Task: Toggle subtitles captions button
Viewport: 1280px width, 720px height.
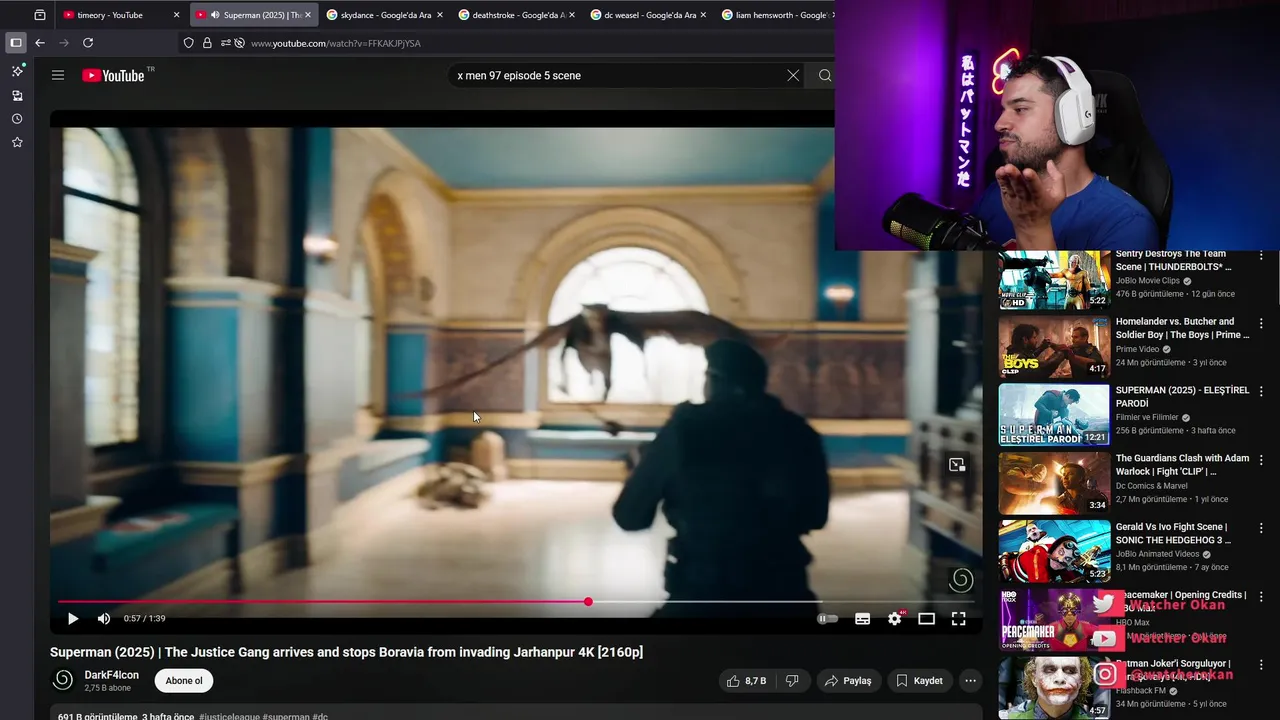Action: (x=862, y=619)
